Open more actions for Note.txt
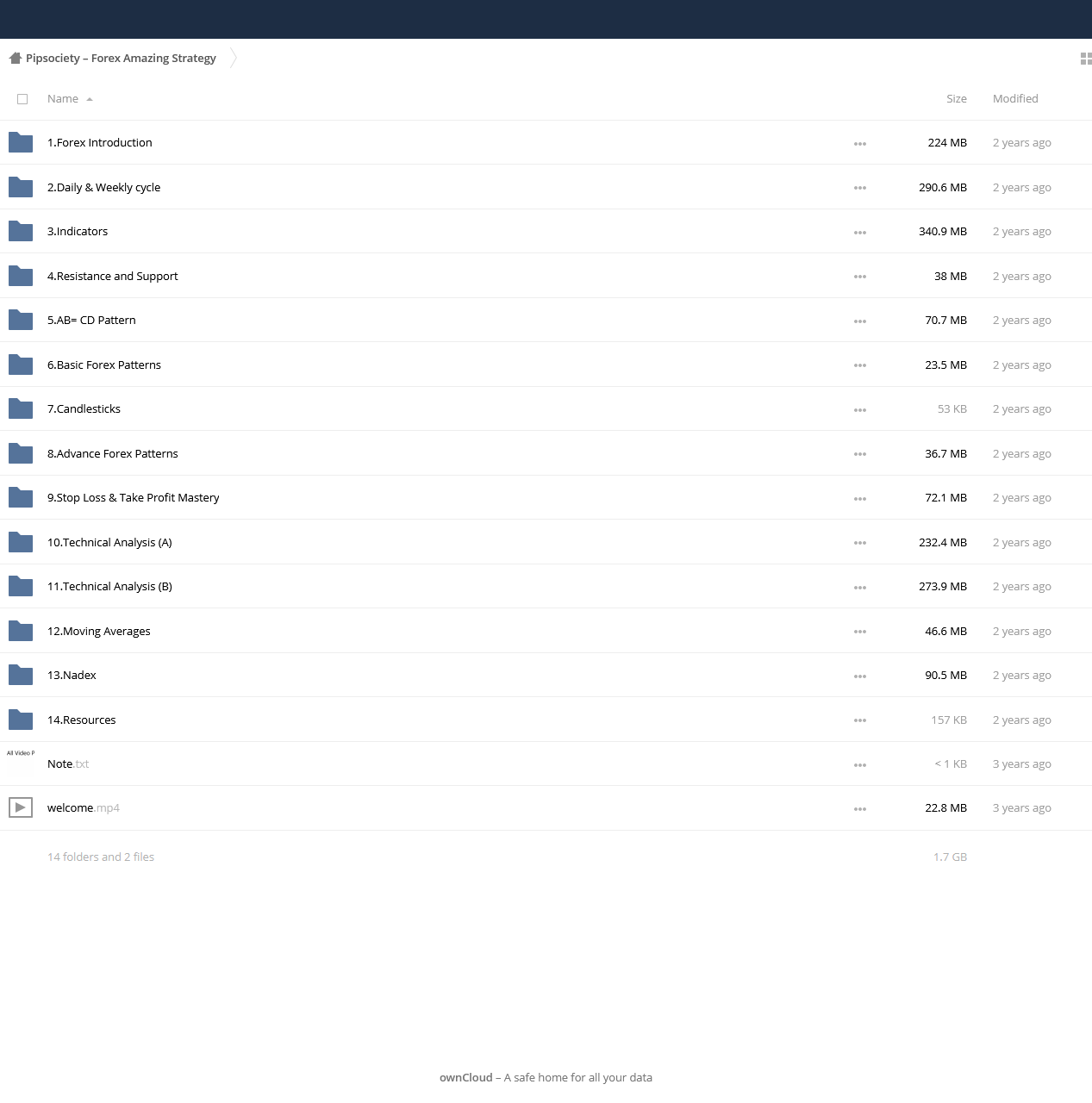 coord(860,765)
